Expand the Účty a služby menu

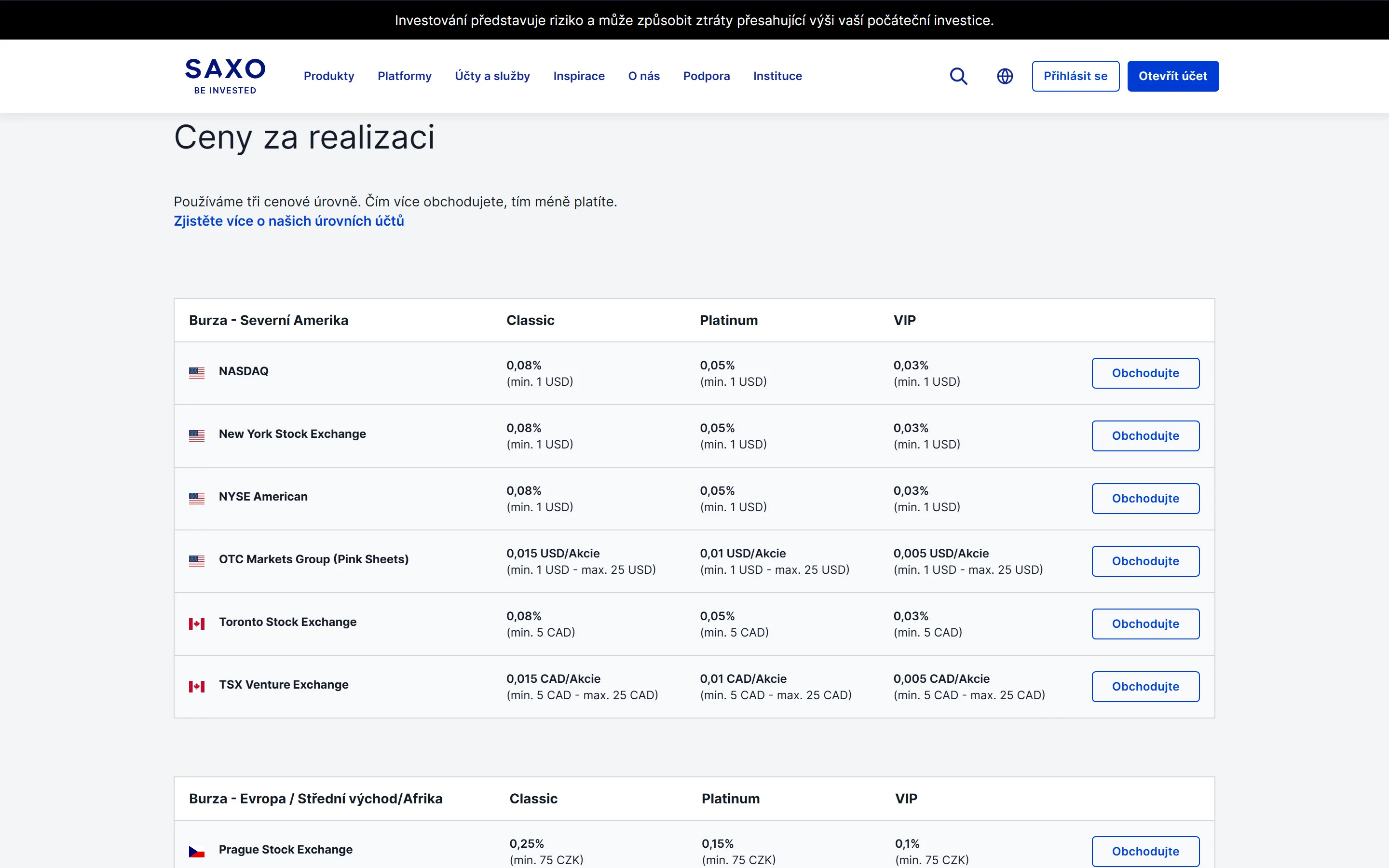click(x=492, y=76)
